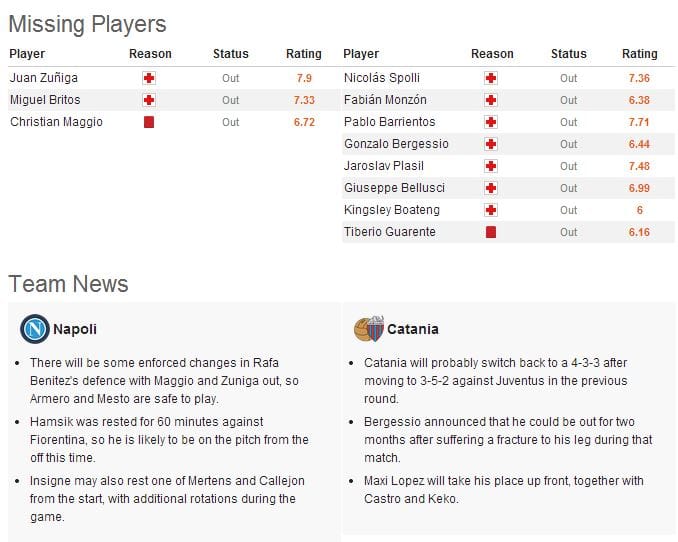The height and width of the screenshot is (542, 678).
Task: Click Juan Zuñiga's 7.9 rating value
Action: tap(304, 78)
